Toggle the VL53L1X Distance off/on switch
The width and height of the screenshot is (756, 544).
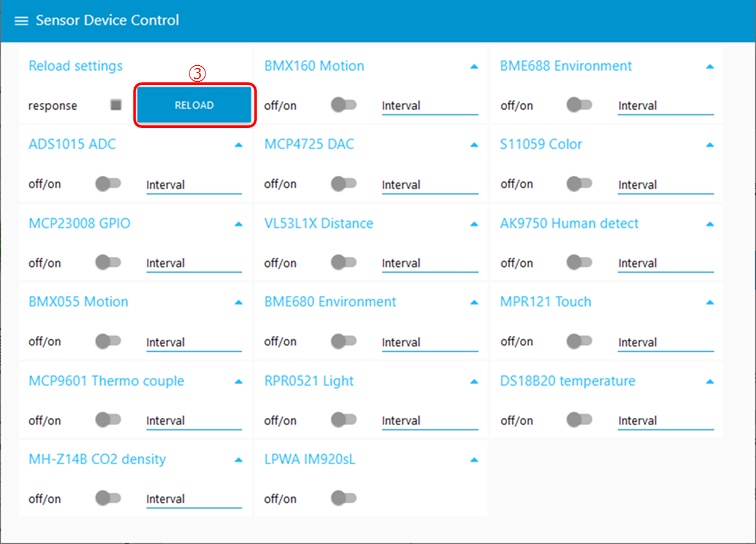(344, 262)
